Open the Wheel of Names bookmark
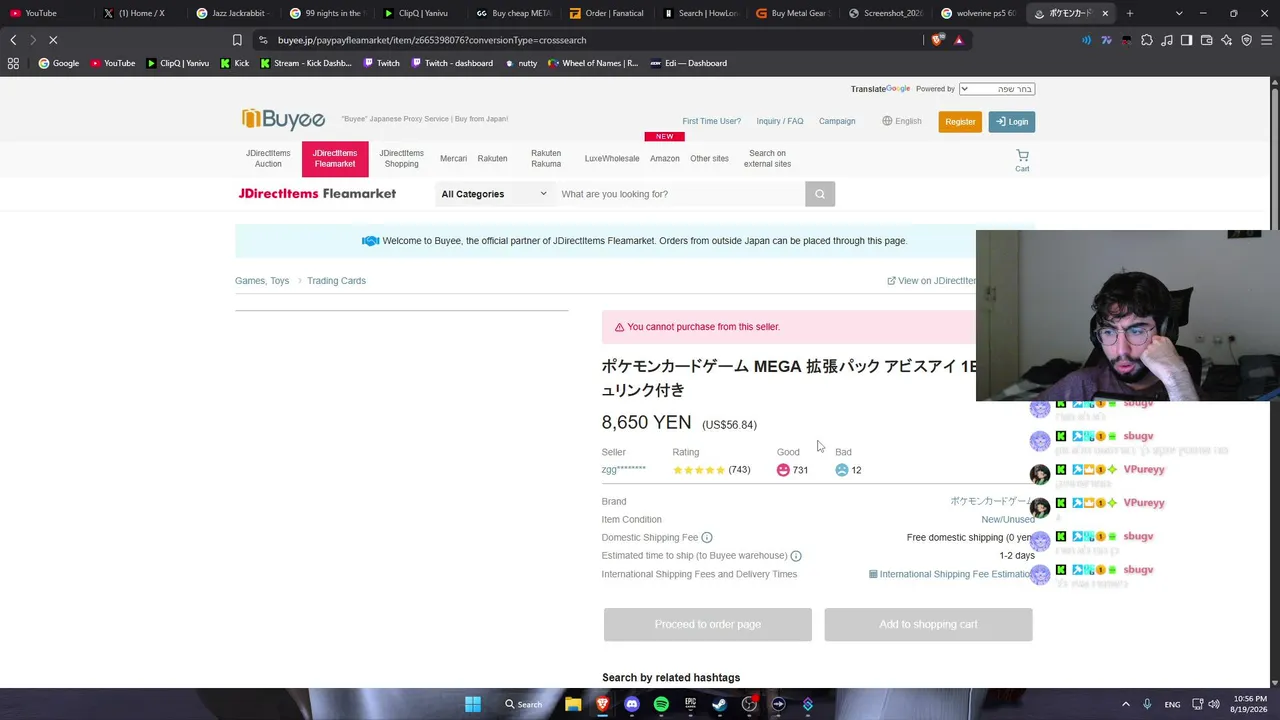 pos(593,63)
